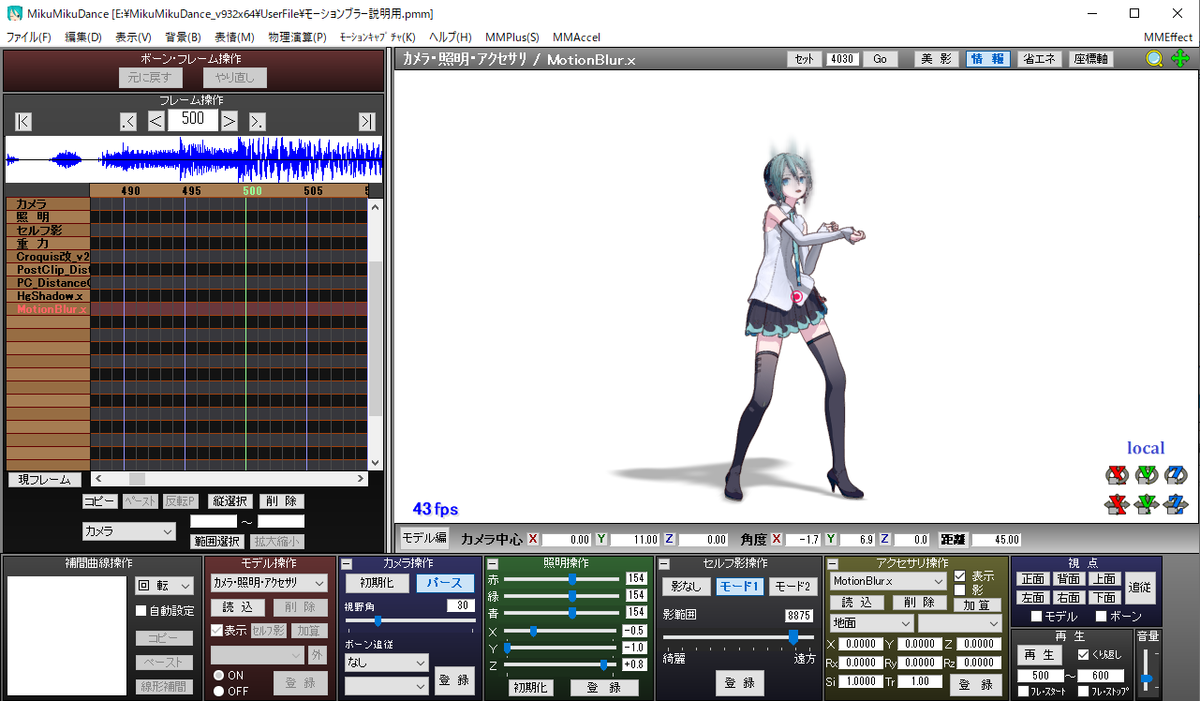The image size is (1200, 701).
Task: Click the red X-axis rotation icon
Action: (x=1116, y=475)
